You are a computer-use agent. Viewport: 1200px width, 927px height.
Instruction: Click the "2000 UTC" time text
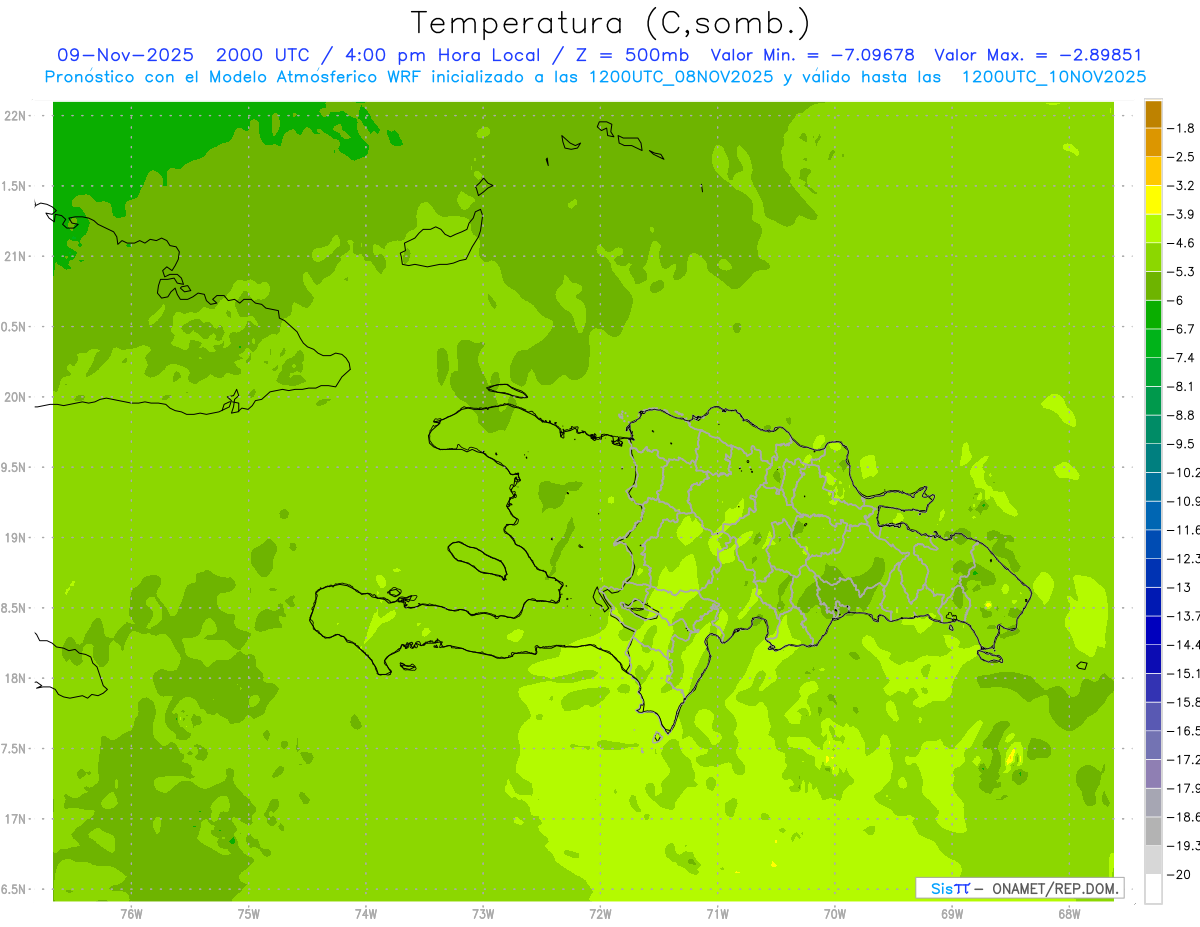pyautogui.click(x=263, y=55)
